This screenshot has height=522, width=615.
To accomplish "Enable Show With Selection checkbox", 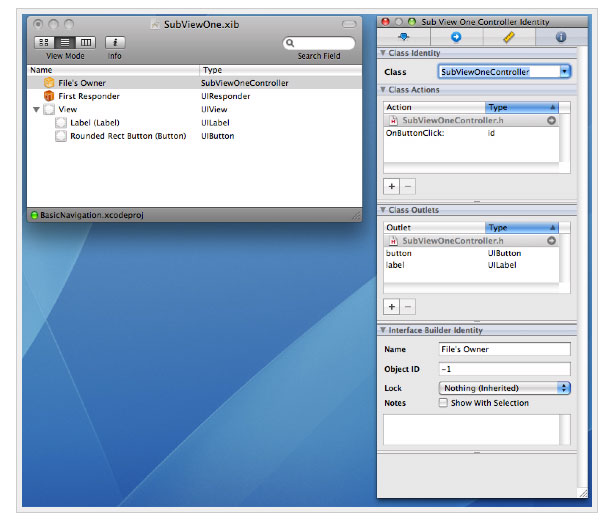I will tap(443, 403).
